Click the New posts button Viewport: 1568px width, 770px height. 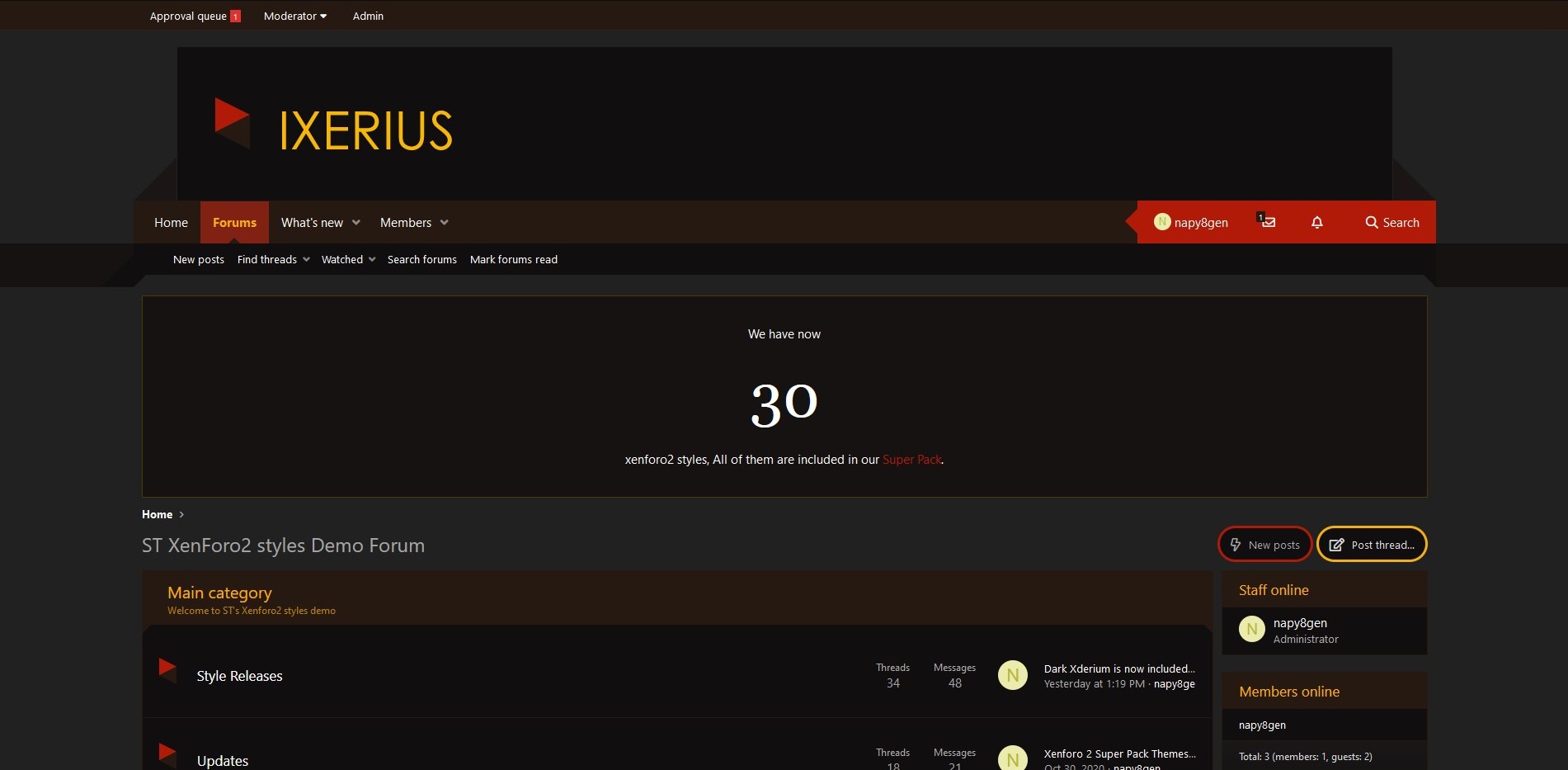point(1264,545)
